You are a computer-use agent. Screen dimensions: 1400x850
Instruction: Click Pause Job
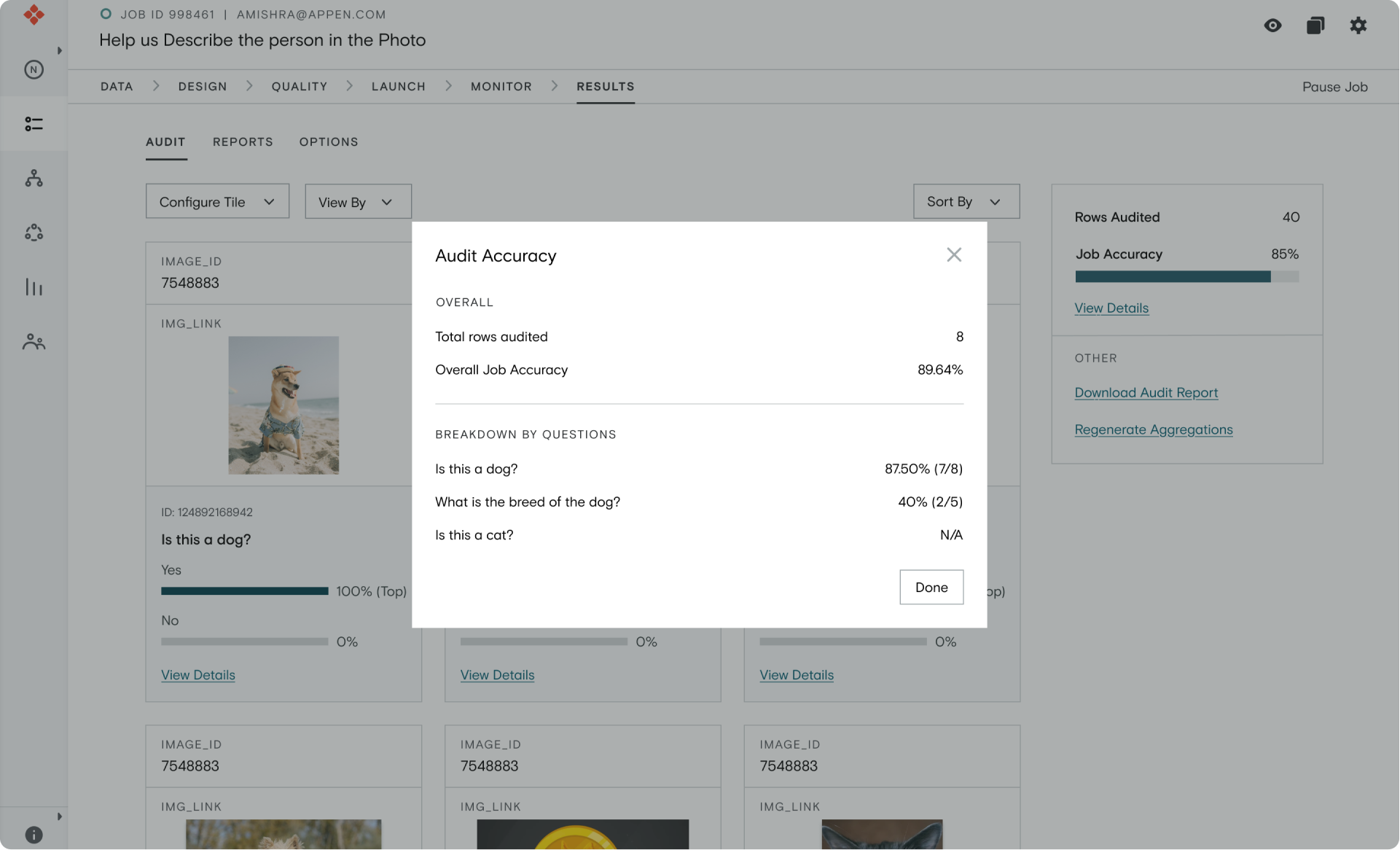pyautogui.click(x=1334, y=87)
